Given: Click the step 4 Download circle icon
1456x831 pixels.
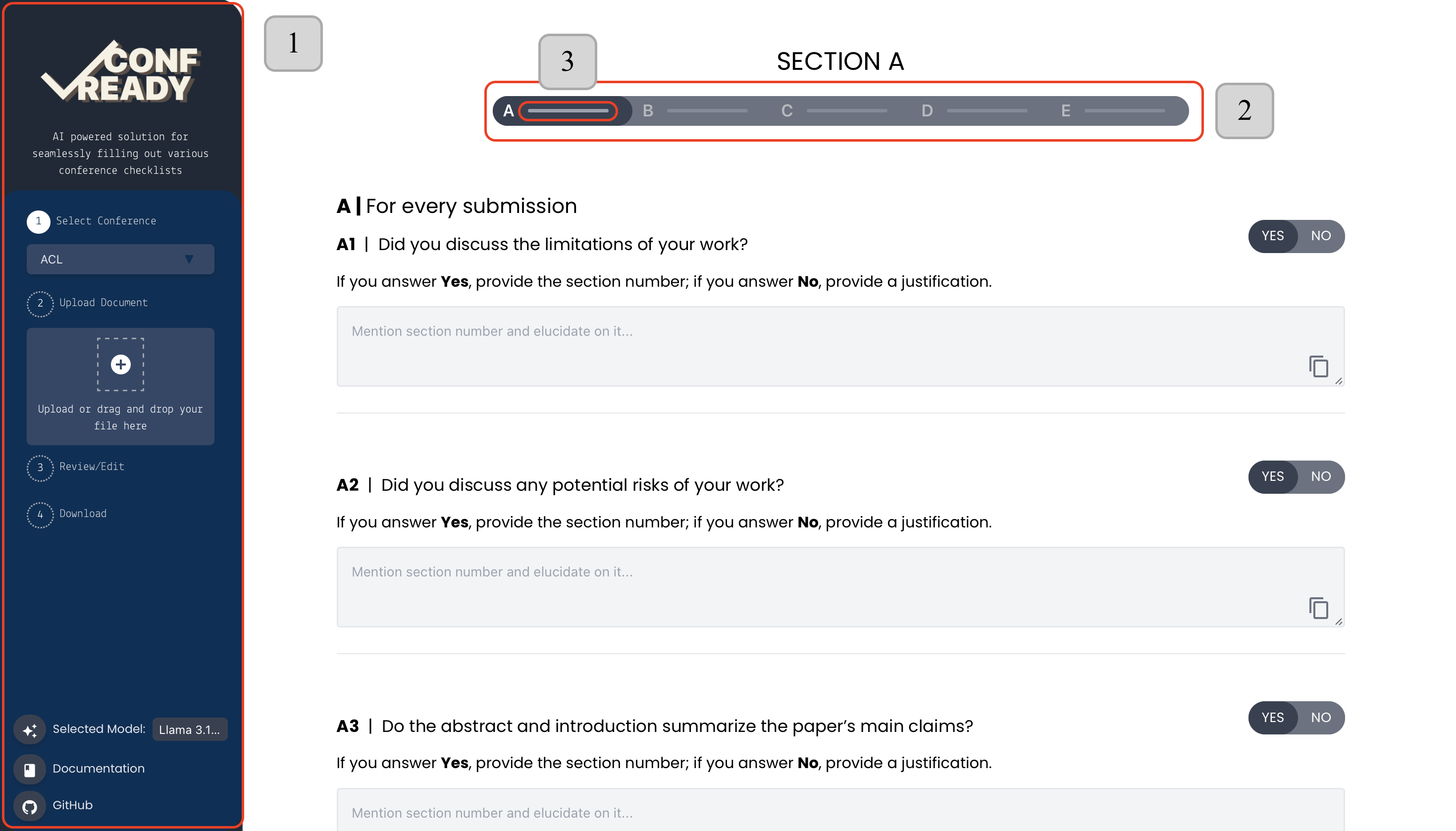Looking at the screenshot, I should pyautogui.click(x=40, y=514).
